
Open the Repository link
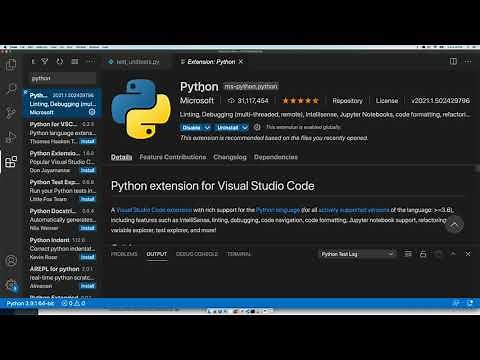pos(347,100)
